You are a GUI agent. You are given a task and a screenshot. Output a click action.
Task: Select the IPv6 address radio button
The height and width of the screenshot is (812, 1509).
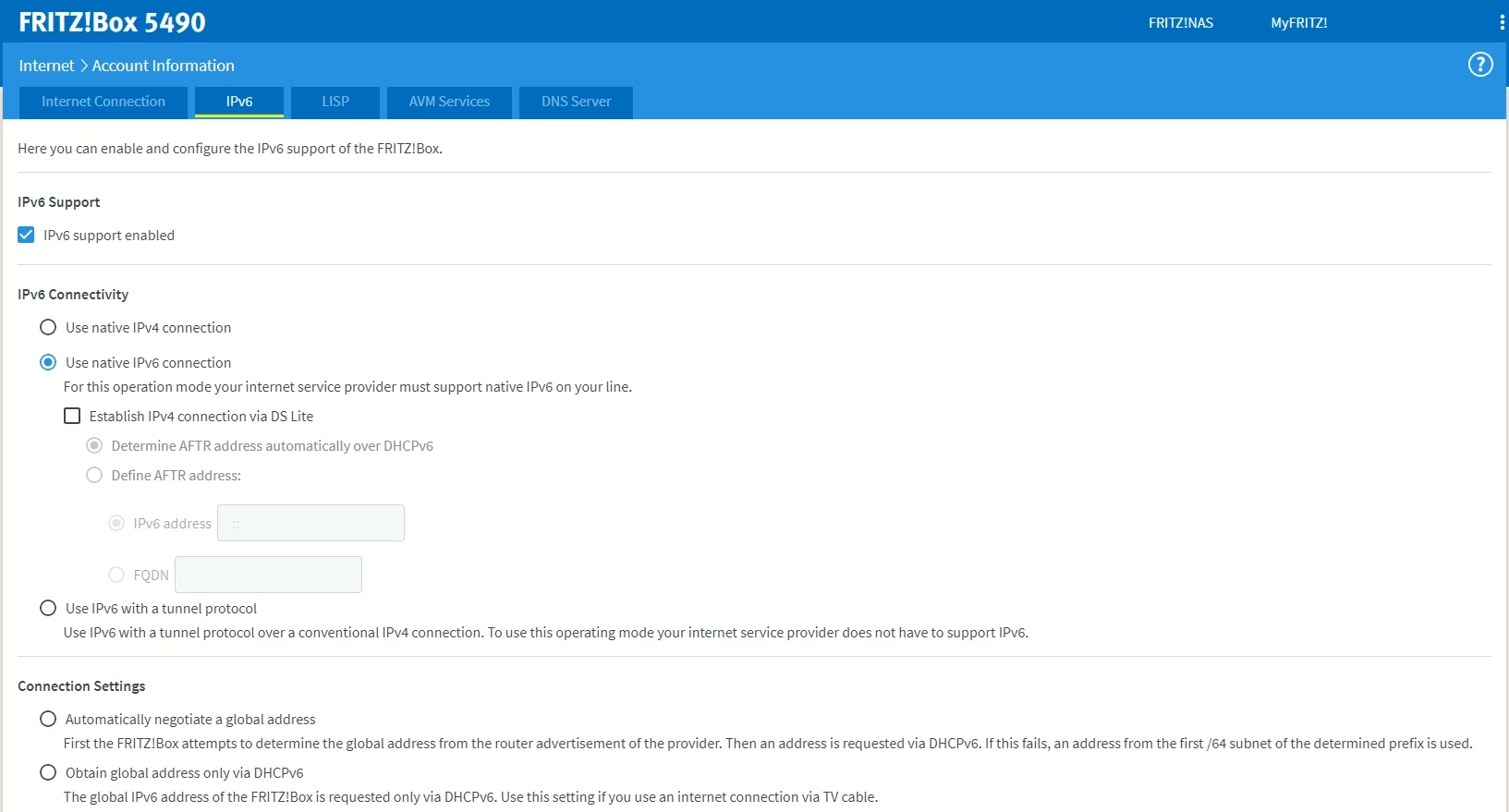point(116,523)
